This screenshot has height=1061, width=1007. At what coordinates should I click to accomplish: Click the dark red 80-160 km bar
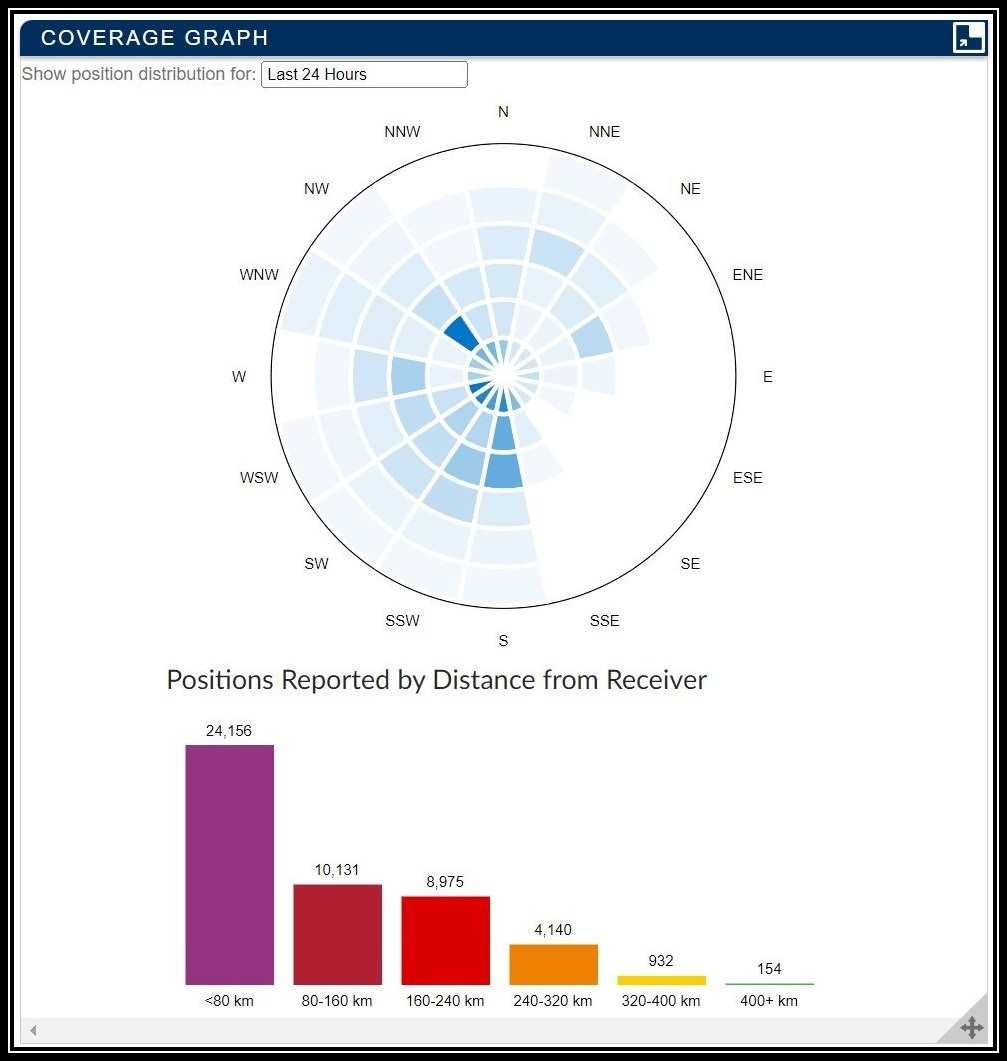pyautogui.click(x=337, y=934)
